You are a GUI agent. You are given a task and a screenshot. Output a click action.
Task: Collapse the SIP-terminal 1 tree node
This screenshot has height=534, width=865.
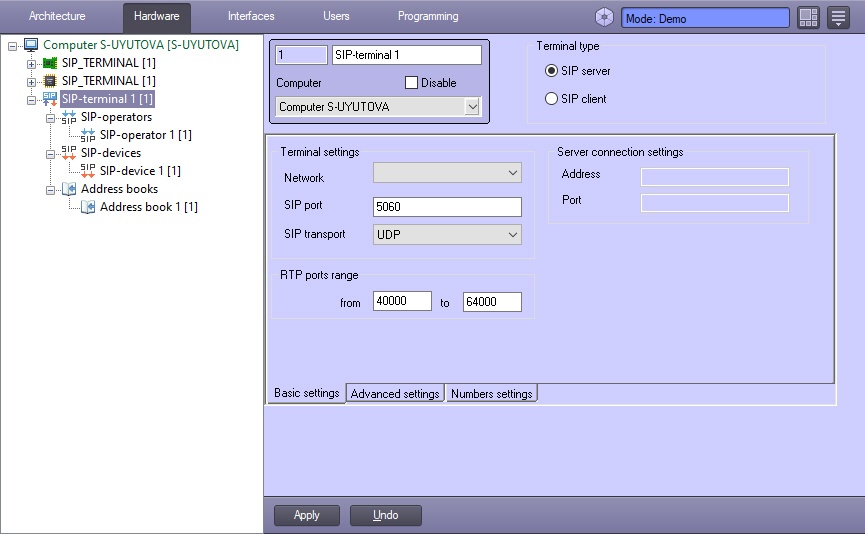[x=31, y=99]
